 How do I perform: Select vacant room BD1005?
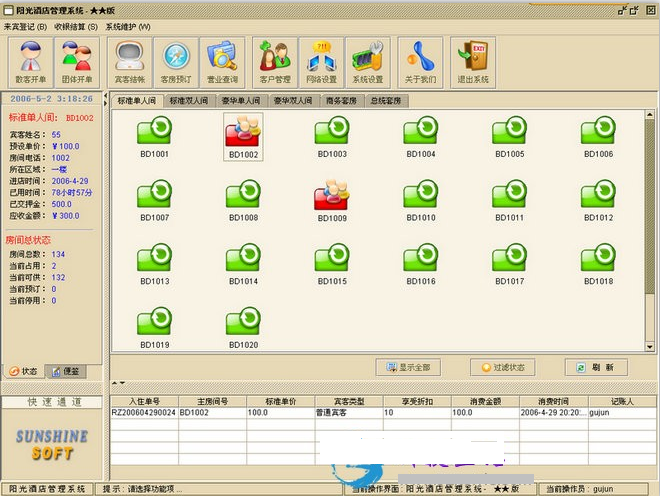[510, 137]
